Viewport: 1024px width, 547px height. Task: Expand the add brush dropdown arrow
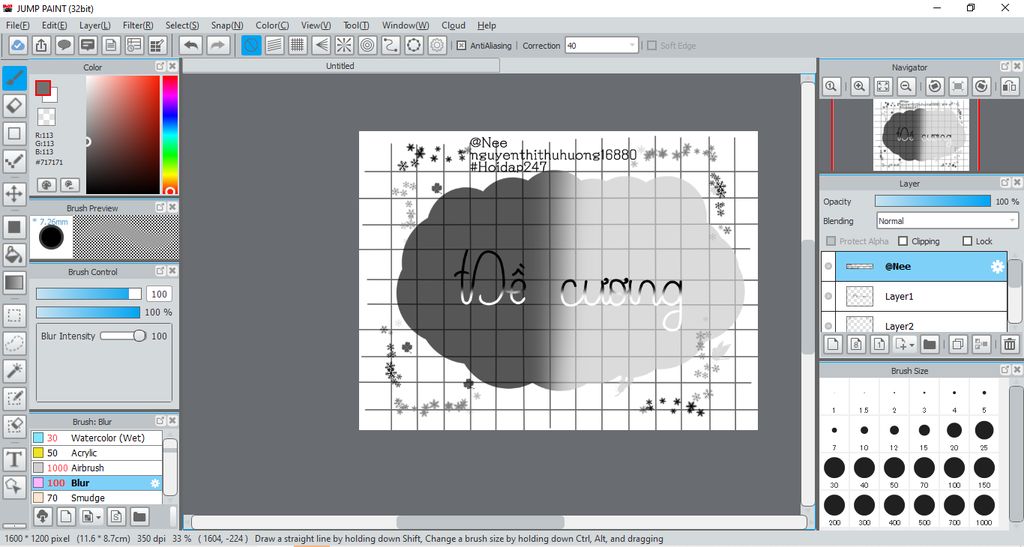(98, 517)
